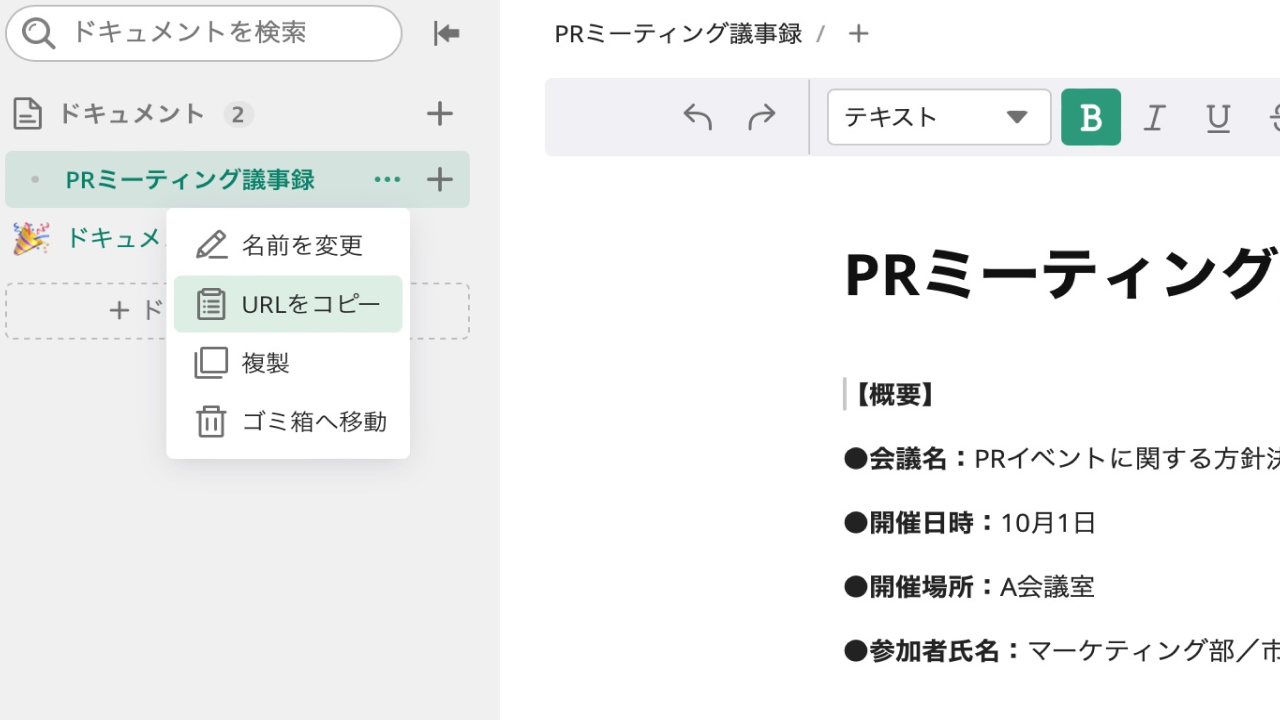This screenshot has height=720, width=1280.
Task: Click the Italic formatting icon
Action: (1154, 117)
